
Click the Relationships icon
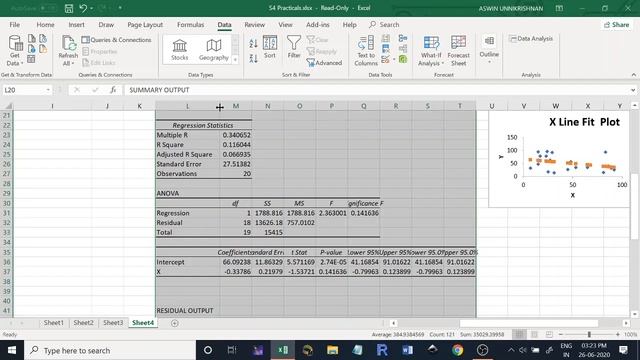click(x=403, y=49)
